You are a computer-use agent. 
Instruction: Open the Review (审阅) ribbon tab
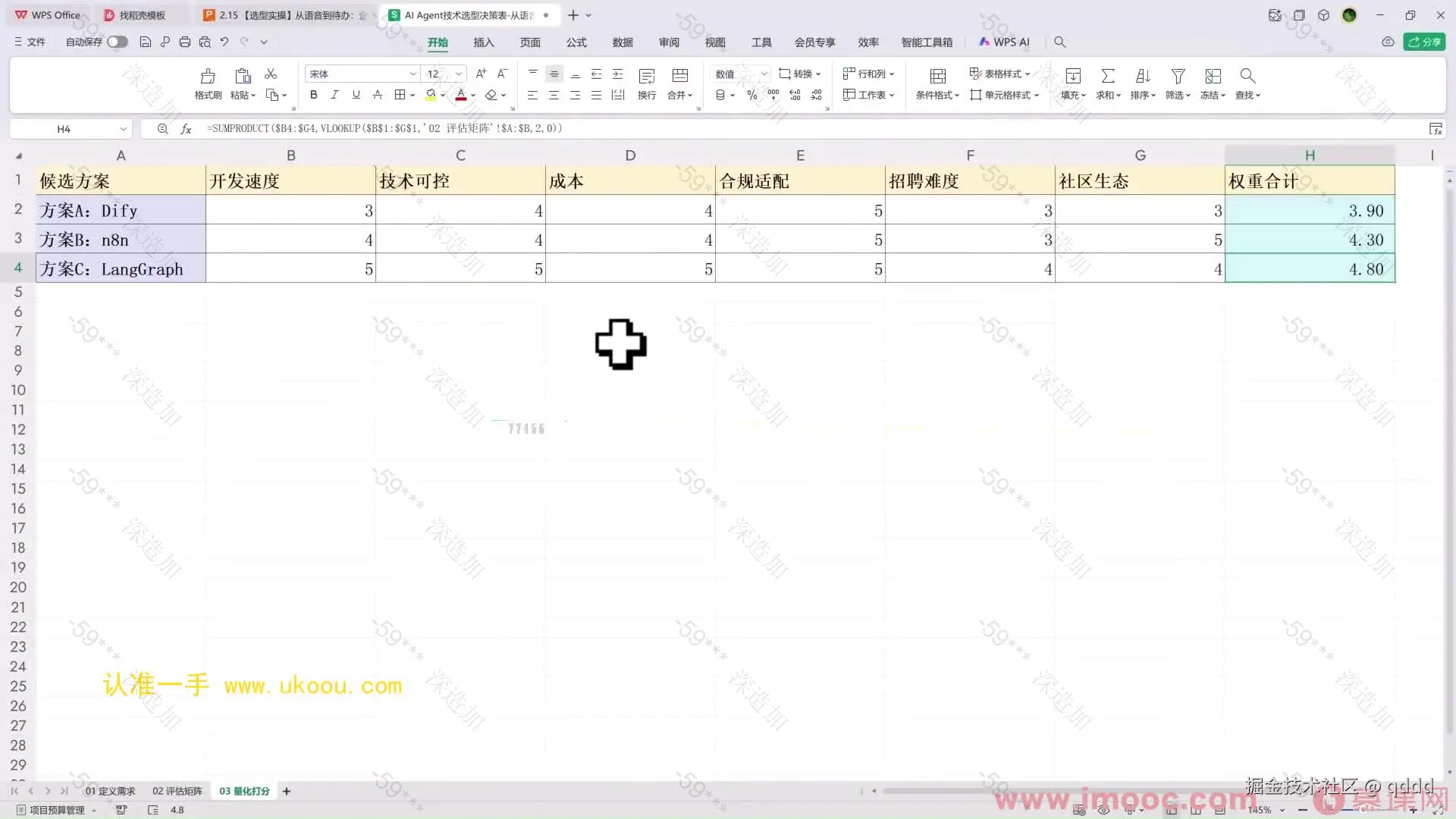click(x=669, y=42)
